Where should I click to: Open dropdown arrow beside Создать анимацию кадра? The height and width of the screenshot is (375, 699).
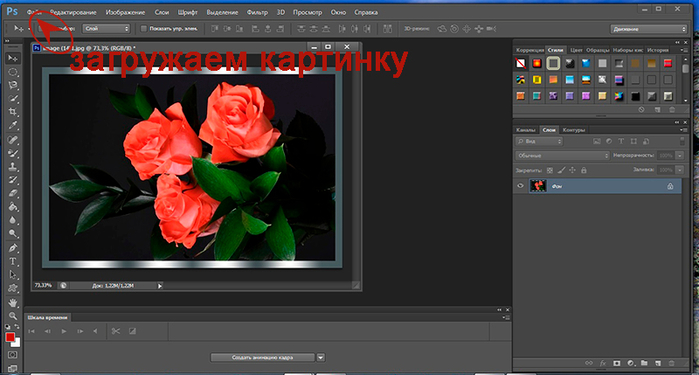tap(321, 357)
